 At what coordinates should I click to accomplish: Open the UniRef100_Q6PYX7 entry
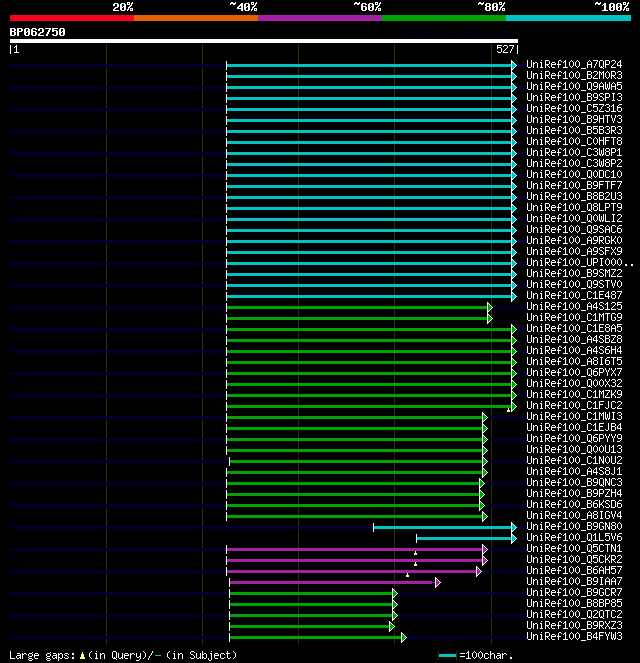pos(574,373)
